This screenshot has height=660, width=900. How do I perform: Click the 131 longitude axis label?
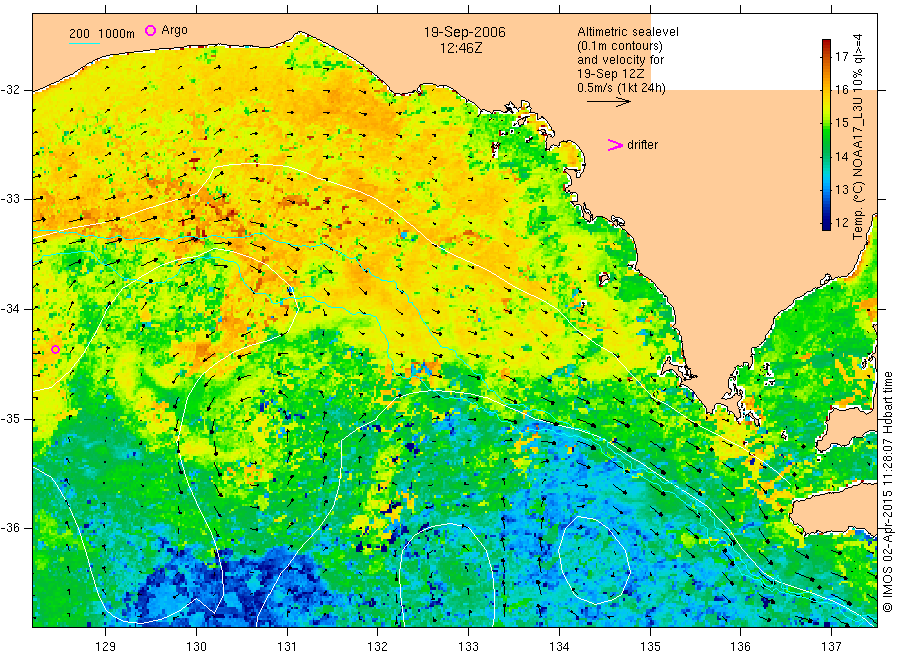point(287,647)
